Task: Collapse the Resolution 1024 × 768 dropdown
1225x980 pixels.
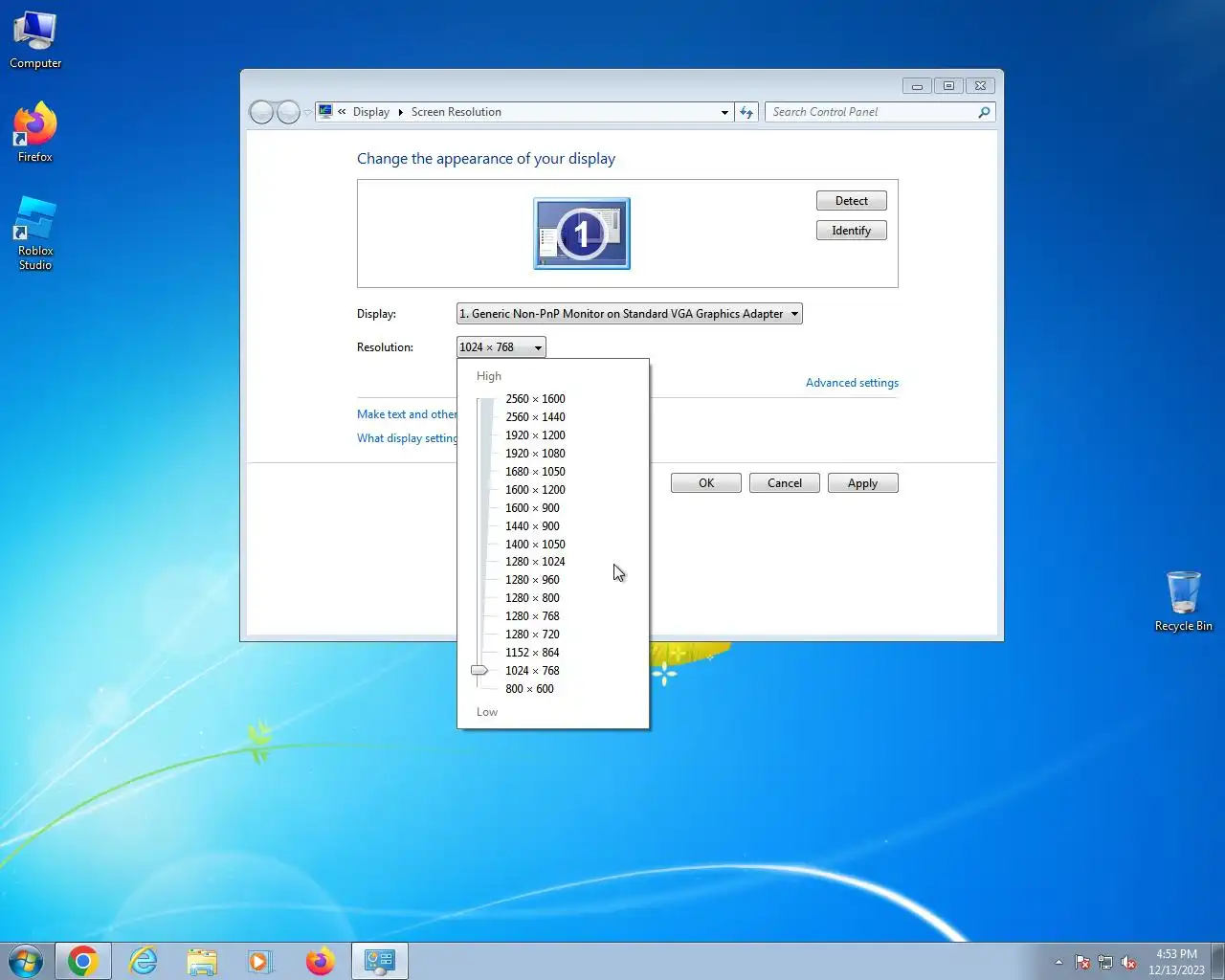Action: click(x=501, y=347)
